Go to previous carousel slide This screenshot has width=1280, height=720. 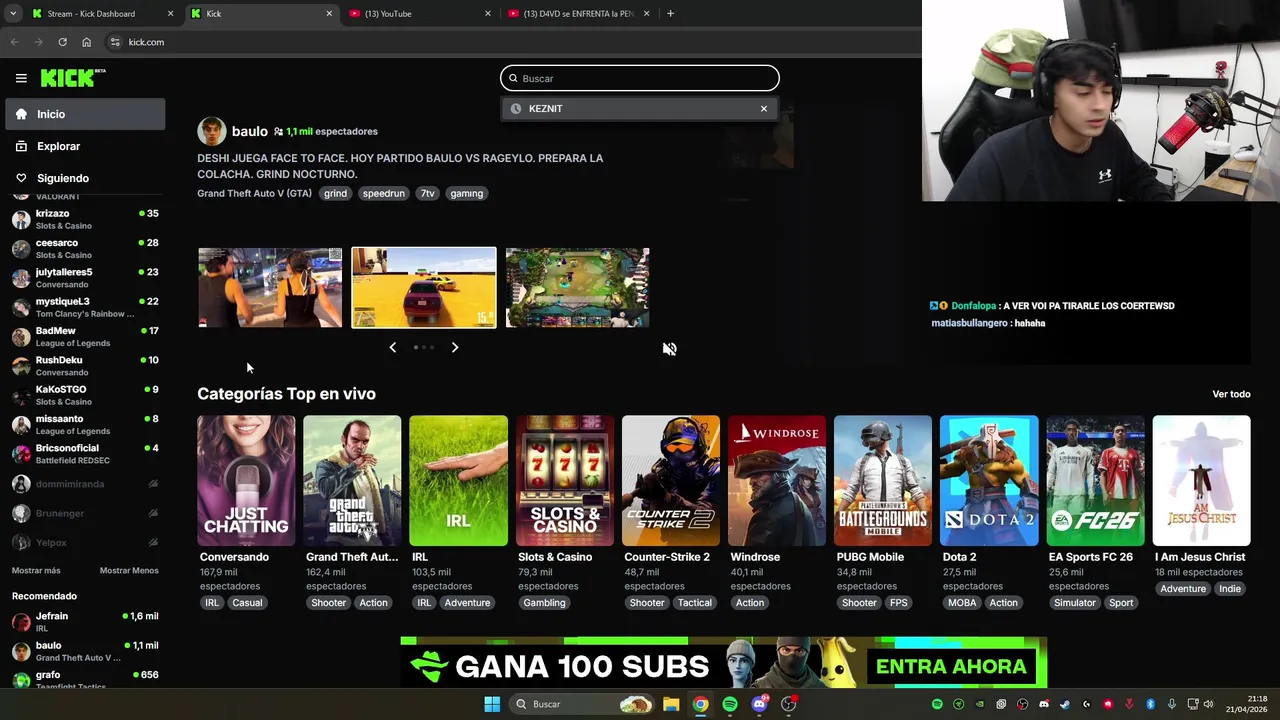(392, 347)
